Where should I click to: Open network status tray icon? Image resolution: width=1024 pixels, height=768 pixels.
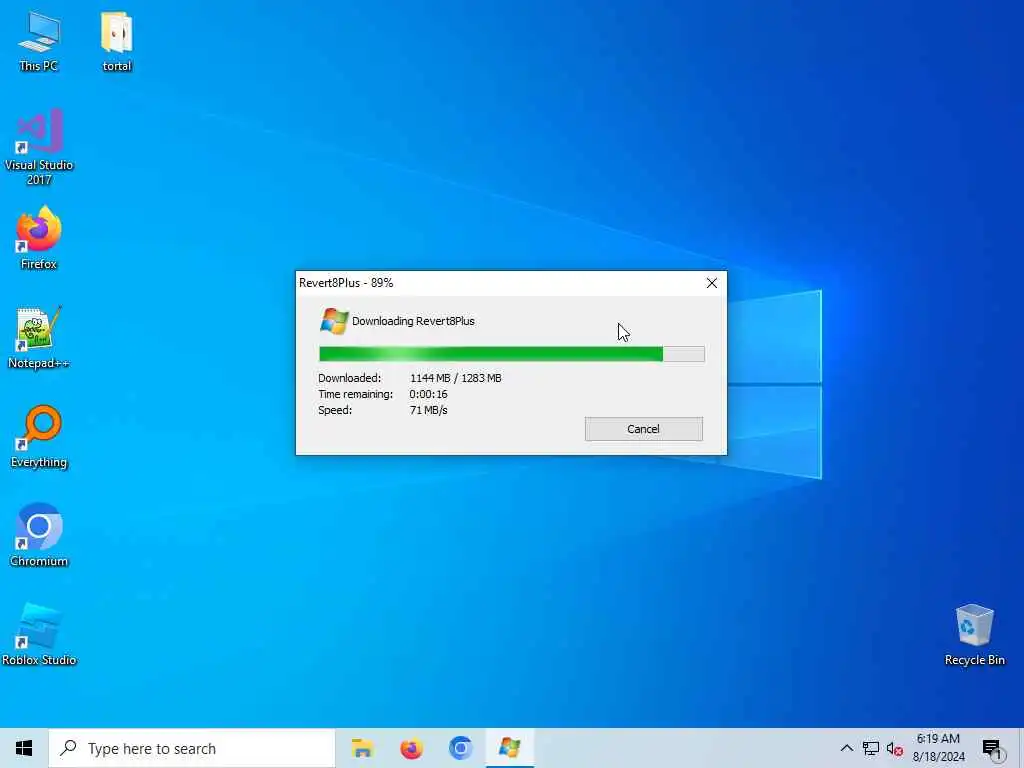click(x=871, y=748)
